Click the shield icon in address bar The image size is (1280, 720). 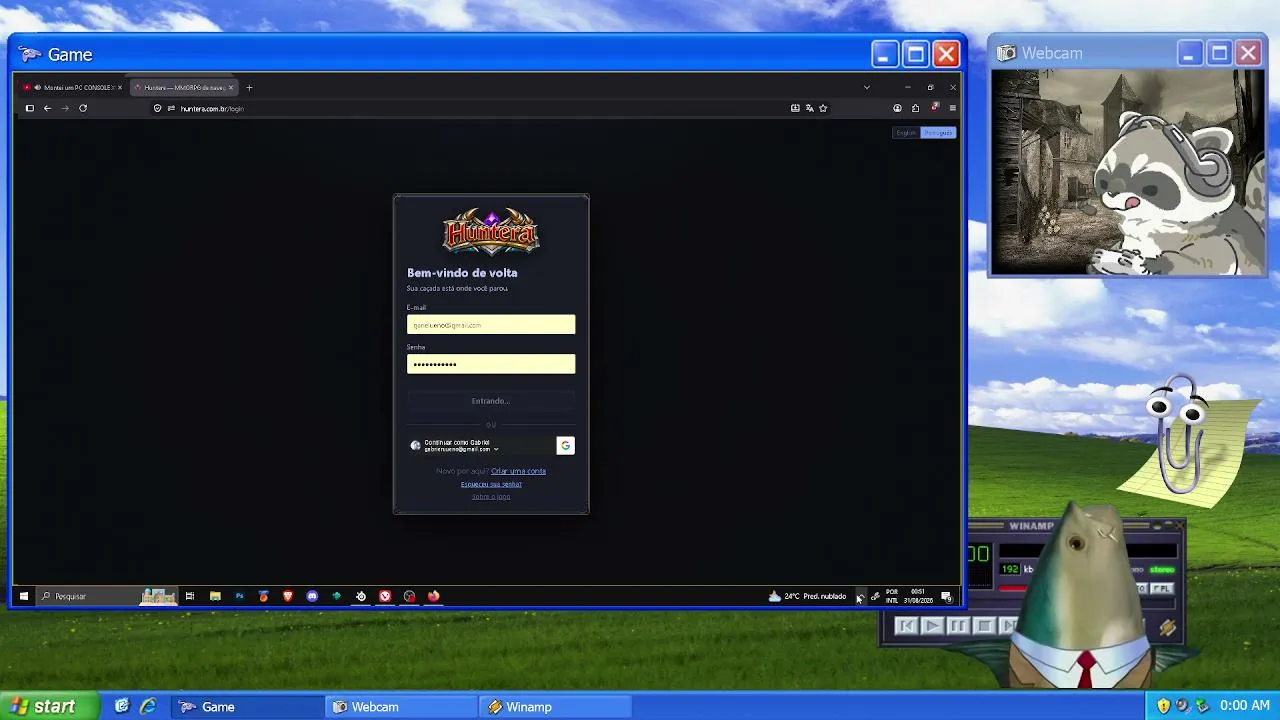click(x=158, y=108)
